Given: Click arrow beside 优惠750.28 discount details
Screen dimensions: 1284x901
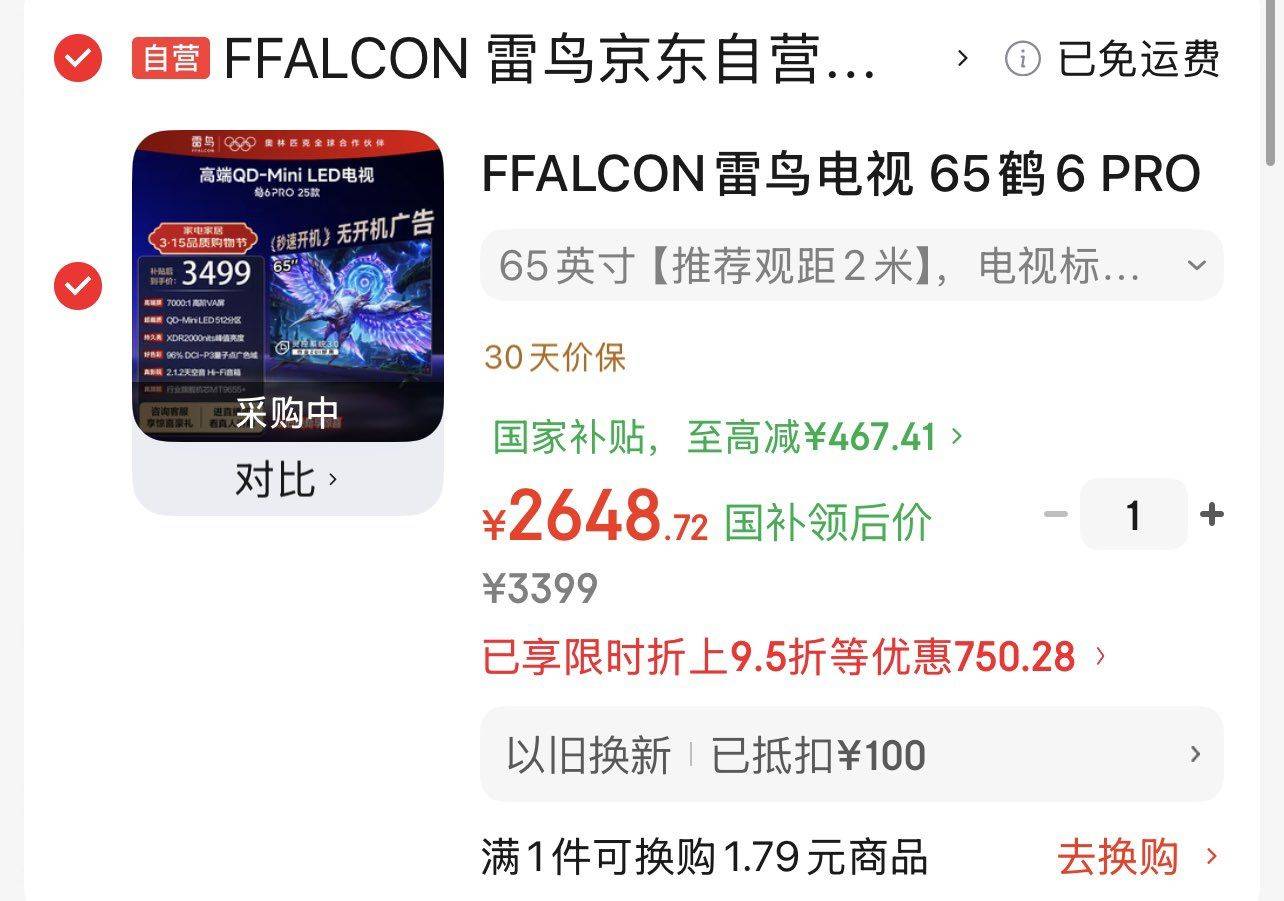Looking at the screenshot, I should 1101,657.
